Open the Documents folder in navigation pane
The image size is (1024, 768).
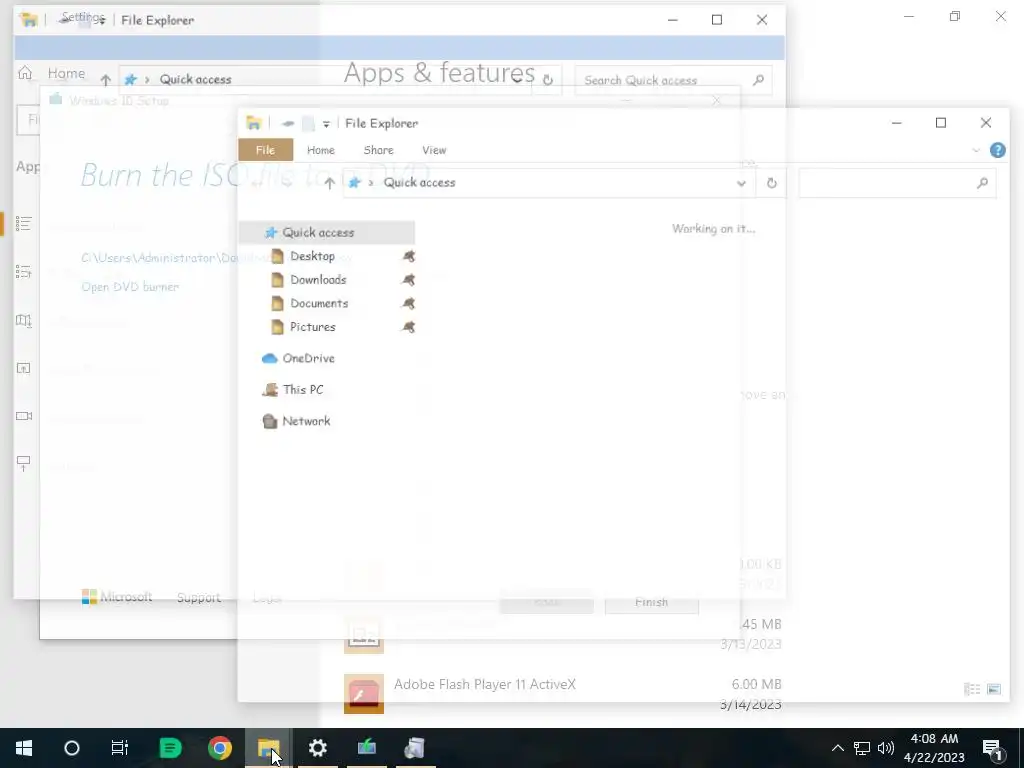[x=319, y=303]
